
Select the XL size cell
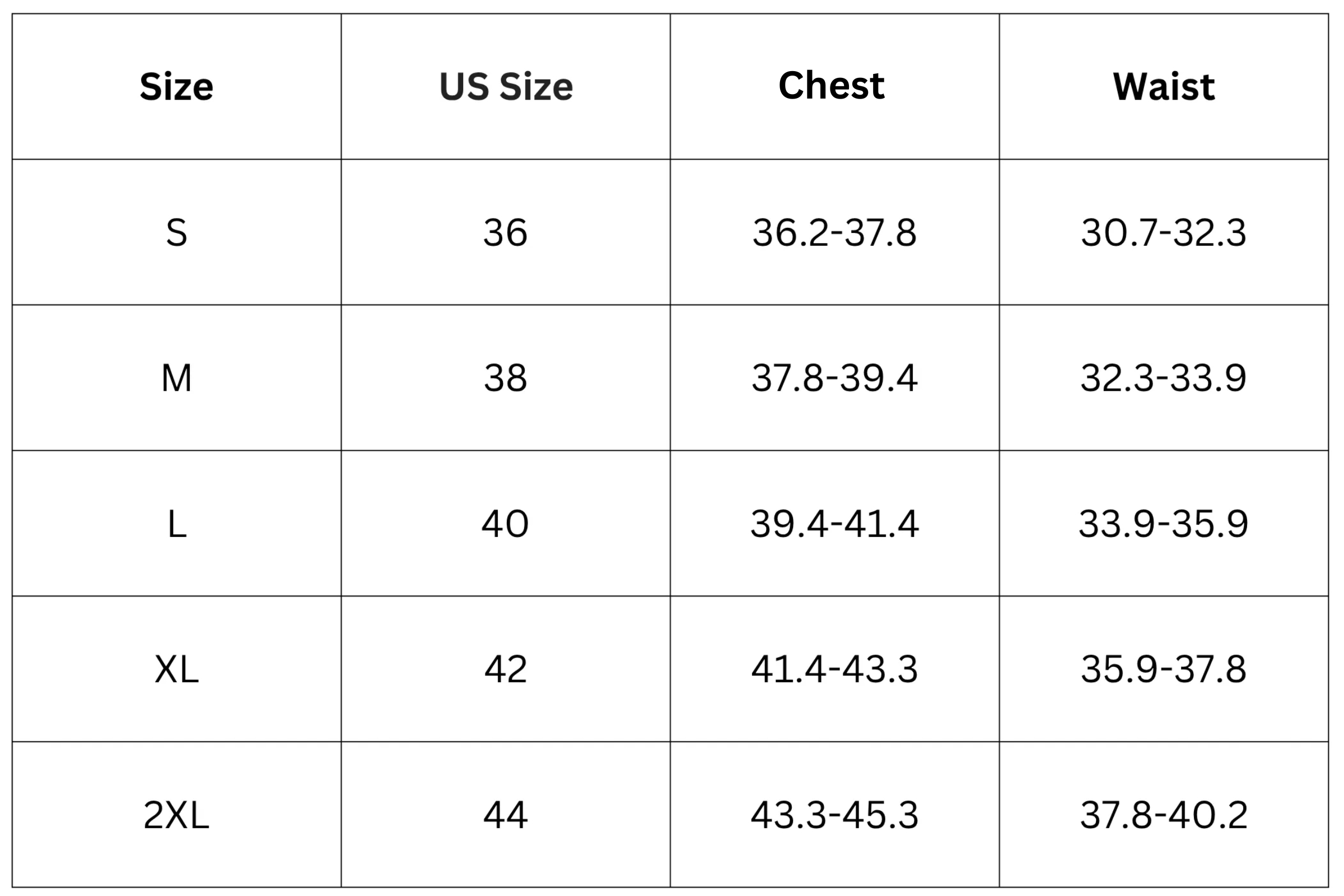[176, 669]
